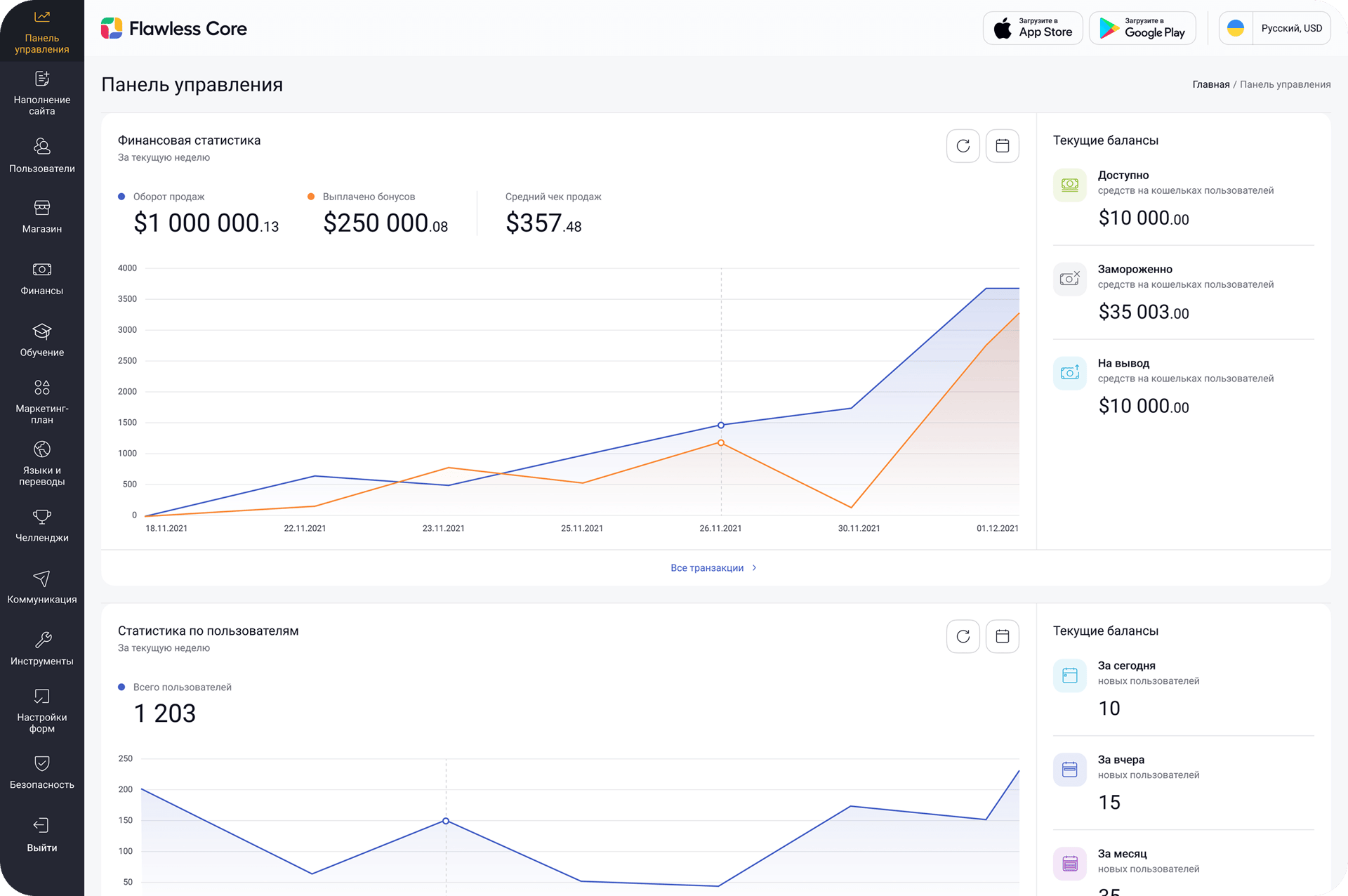Viewport: 1348px width, 896px height.
Task: Open the calendar for user statistics
Action: (x=1002, y=636)
